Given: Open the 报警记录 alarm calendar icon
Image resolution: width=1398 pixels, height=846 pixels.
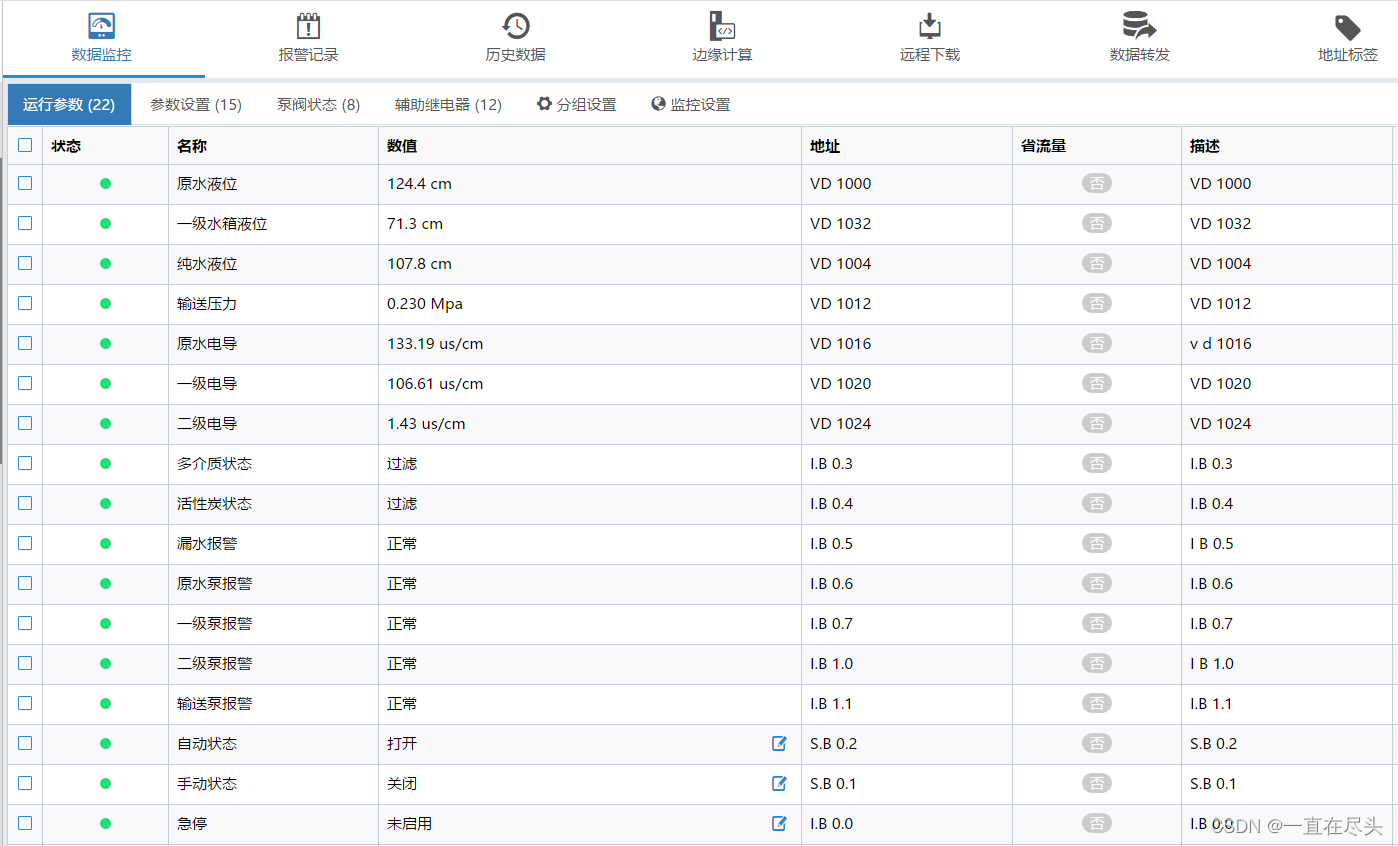Looking at the screenshot, I should coord(308,26).
